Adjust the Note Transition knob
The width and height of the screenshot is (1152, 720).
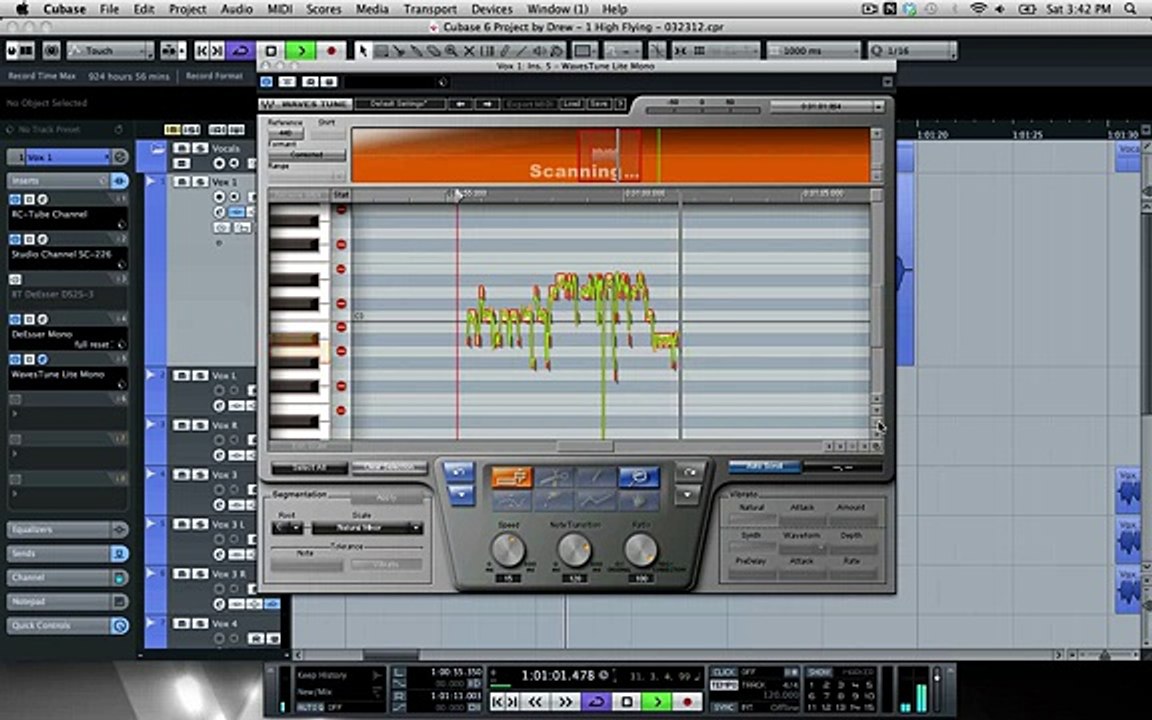(x=575, y=549)
